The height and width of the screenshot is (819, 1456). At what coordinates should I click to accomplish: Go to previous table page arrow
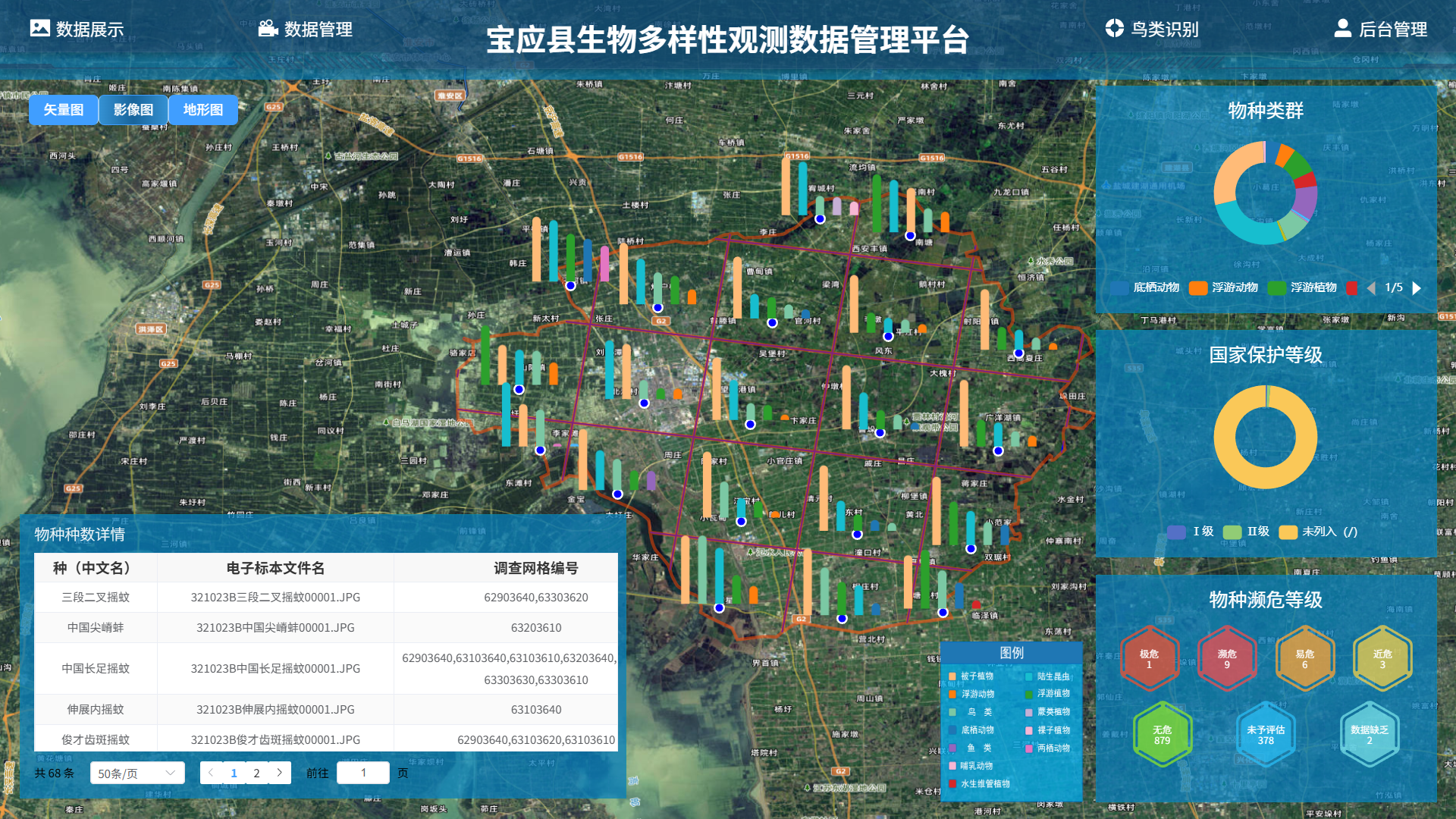pyautogui.click(x=212, y=773)
